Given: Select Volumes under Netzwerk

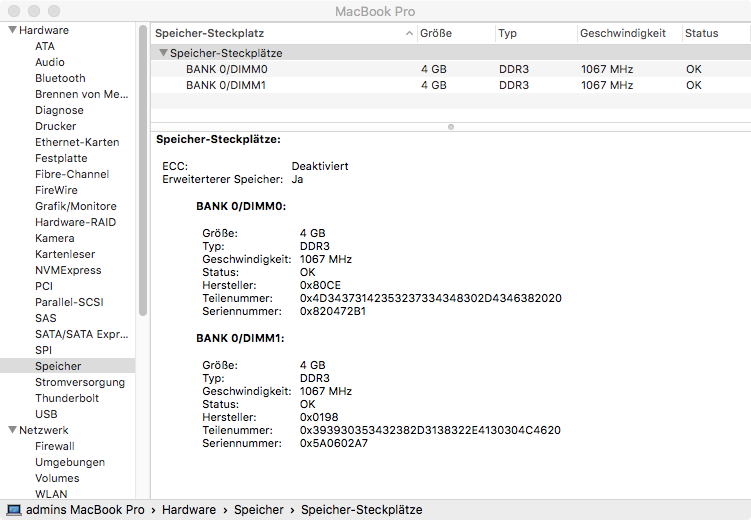Looking at the screenshot, I should click(57, 478).
